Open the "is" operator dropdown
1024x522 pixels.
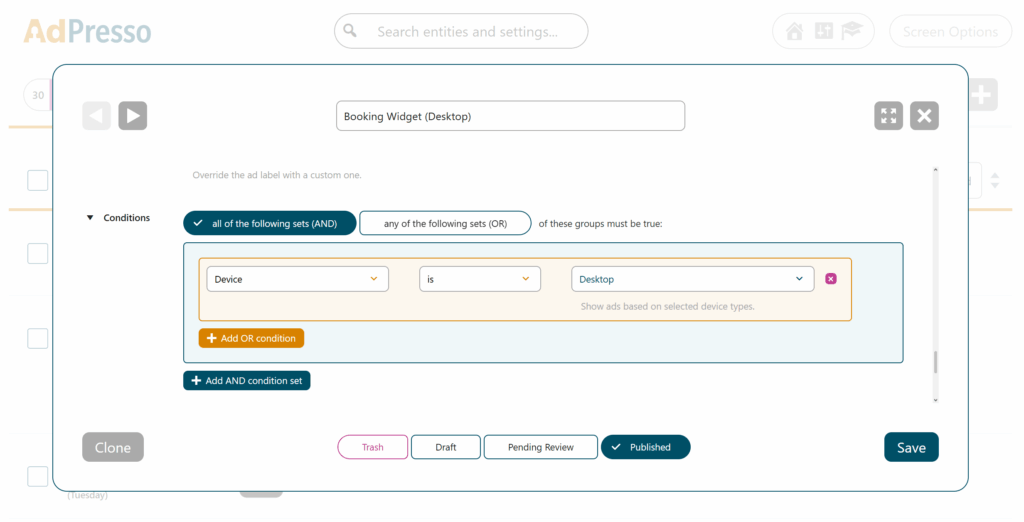coord(479,279)
